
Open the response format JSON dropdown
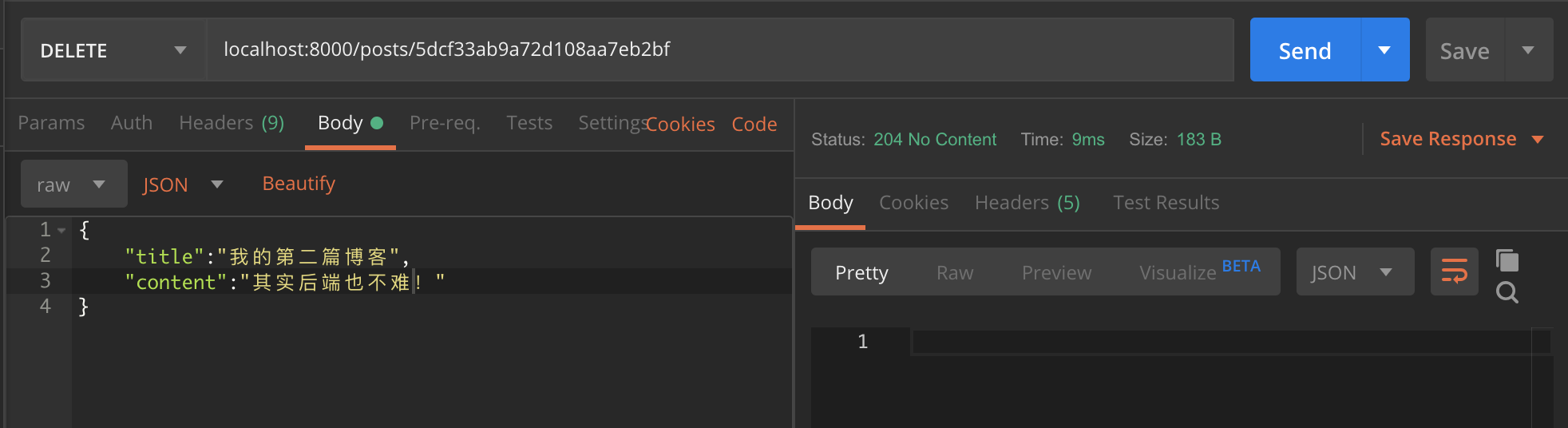point(1354,272)
